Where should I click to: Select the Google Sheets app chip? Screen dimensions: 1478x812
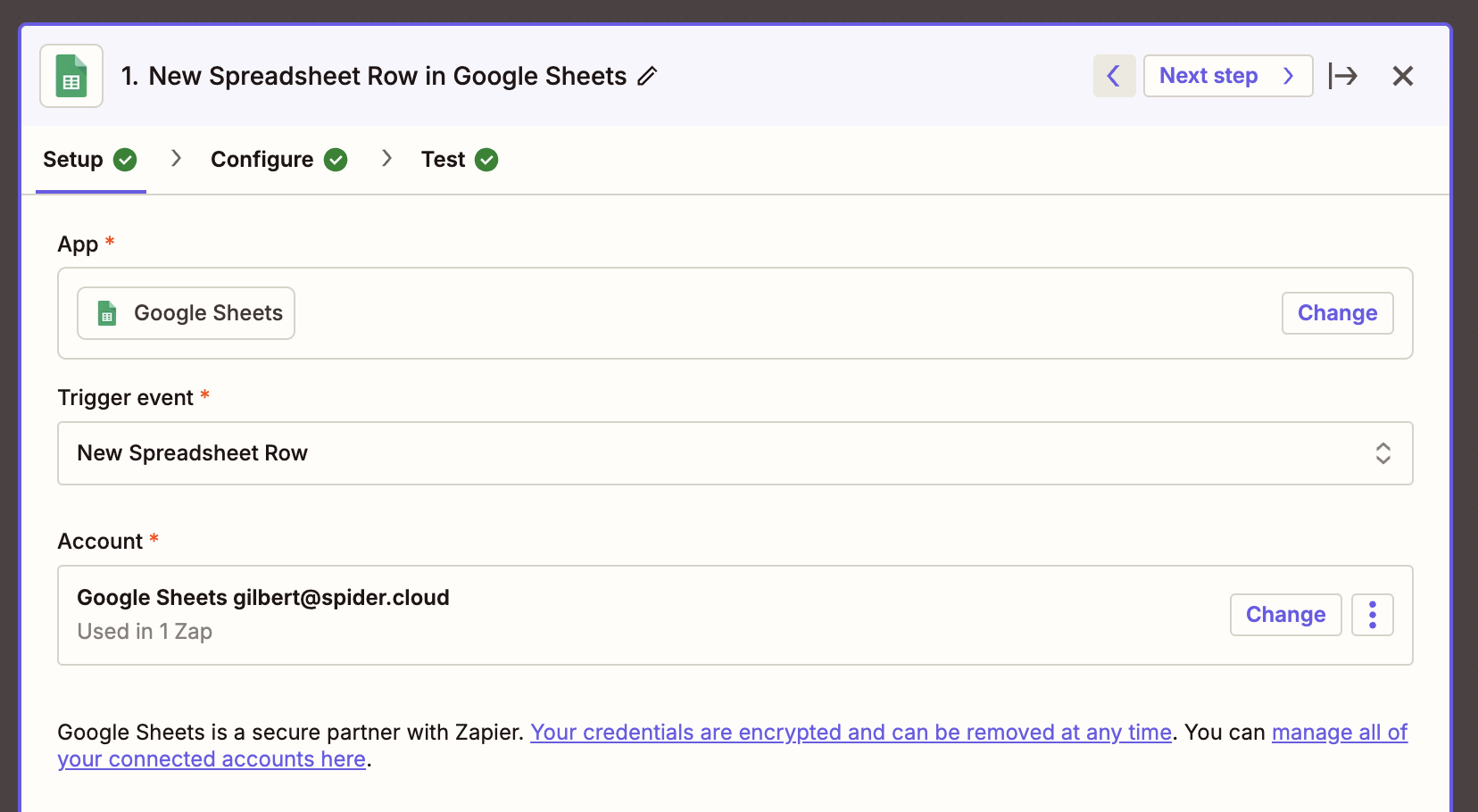pyautogui.click(x=186, y=313)
